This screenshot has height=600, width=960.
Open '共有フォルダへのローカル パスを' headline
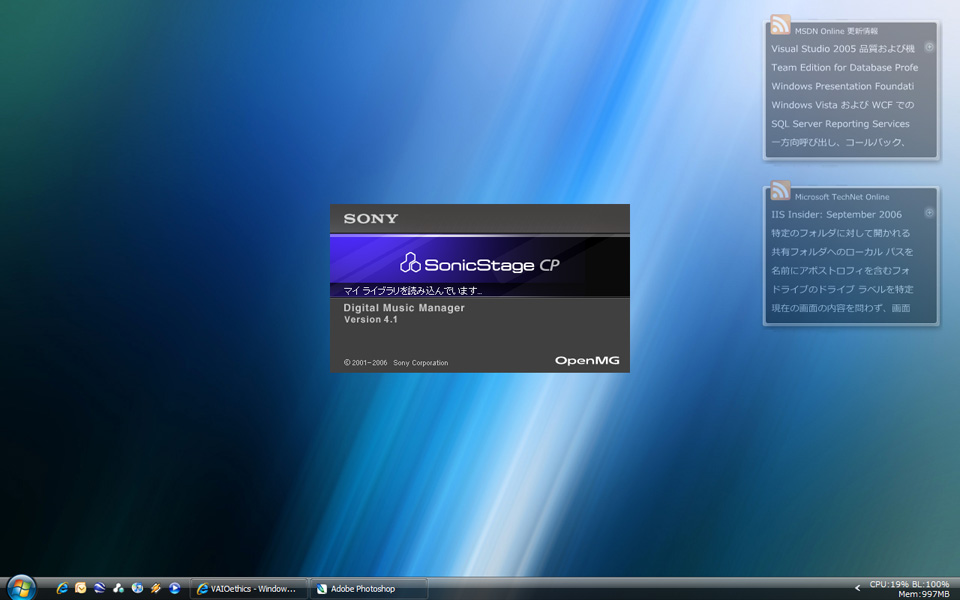pyautogui.click(x=842, y=252)
